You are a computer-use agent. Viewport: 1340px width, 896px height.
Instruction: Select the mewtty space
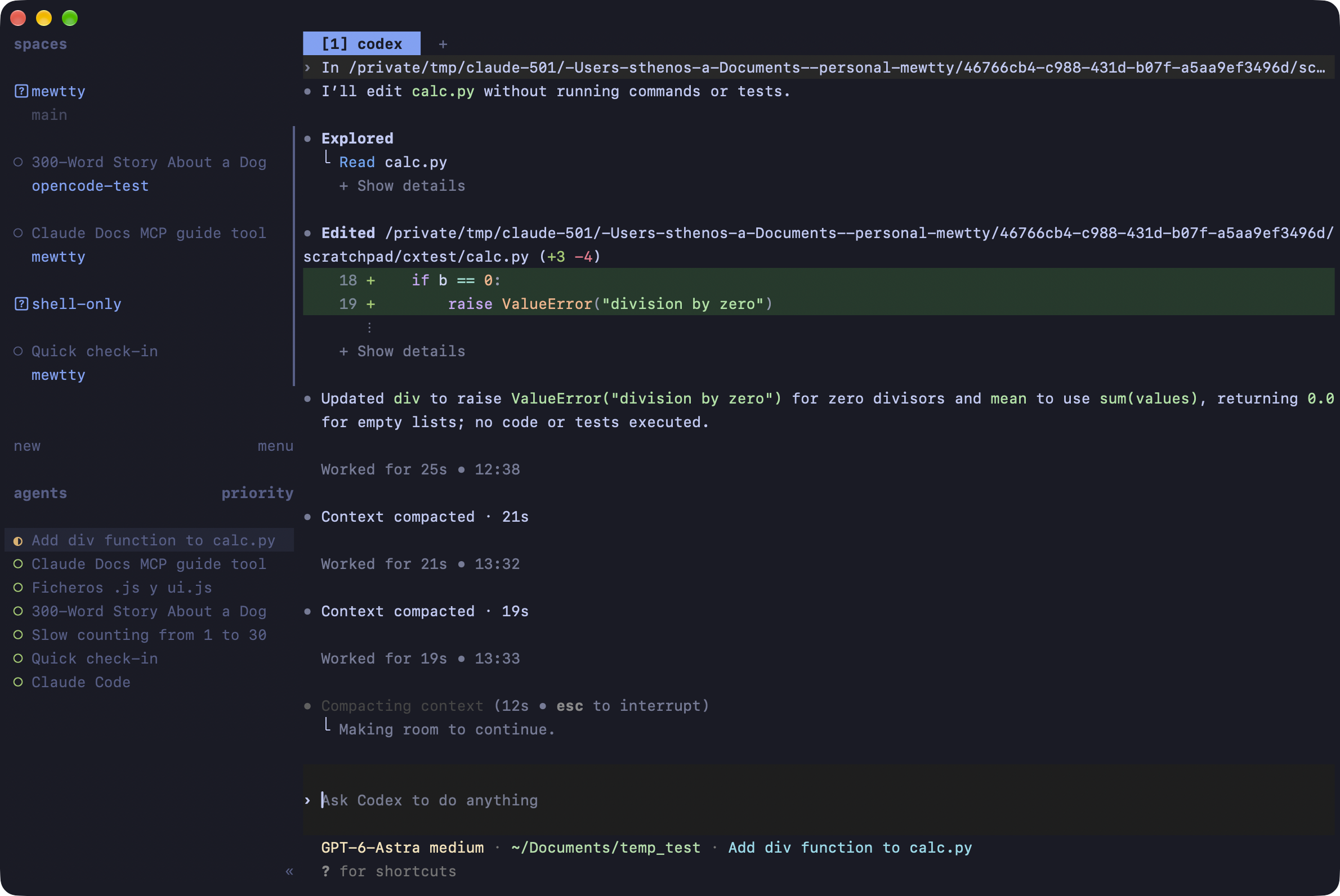(59, 91)
